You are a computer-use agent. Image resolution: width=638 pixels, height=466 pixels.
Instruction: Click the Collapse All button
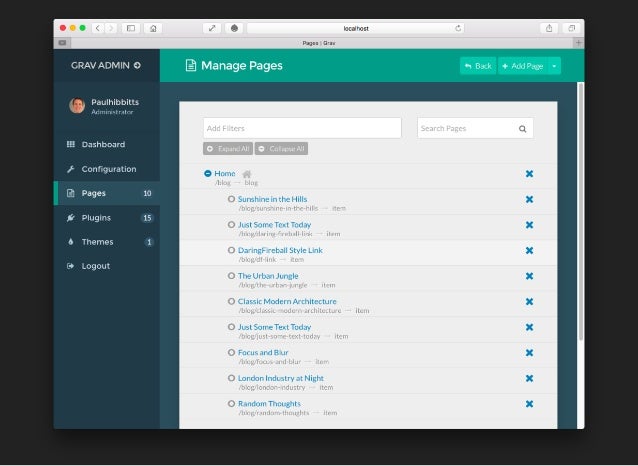[281, 149]
